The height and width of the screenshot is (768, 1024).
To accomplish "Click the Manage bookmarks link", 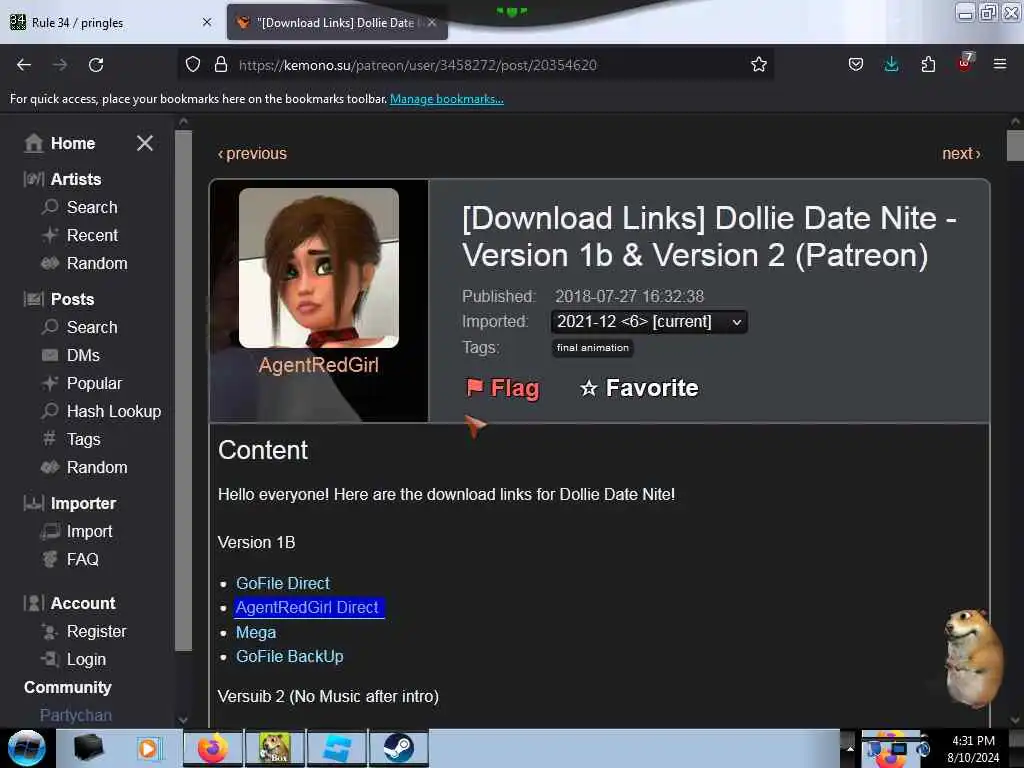I will click(x=447, y=99).
